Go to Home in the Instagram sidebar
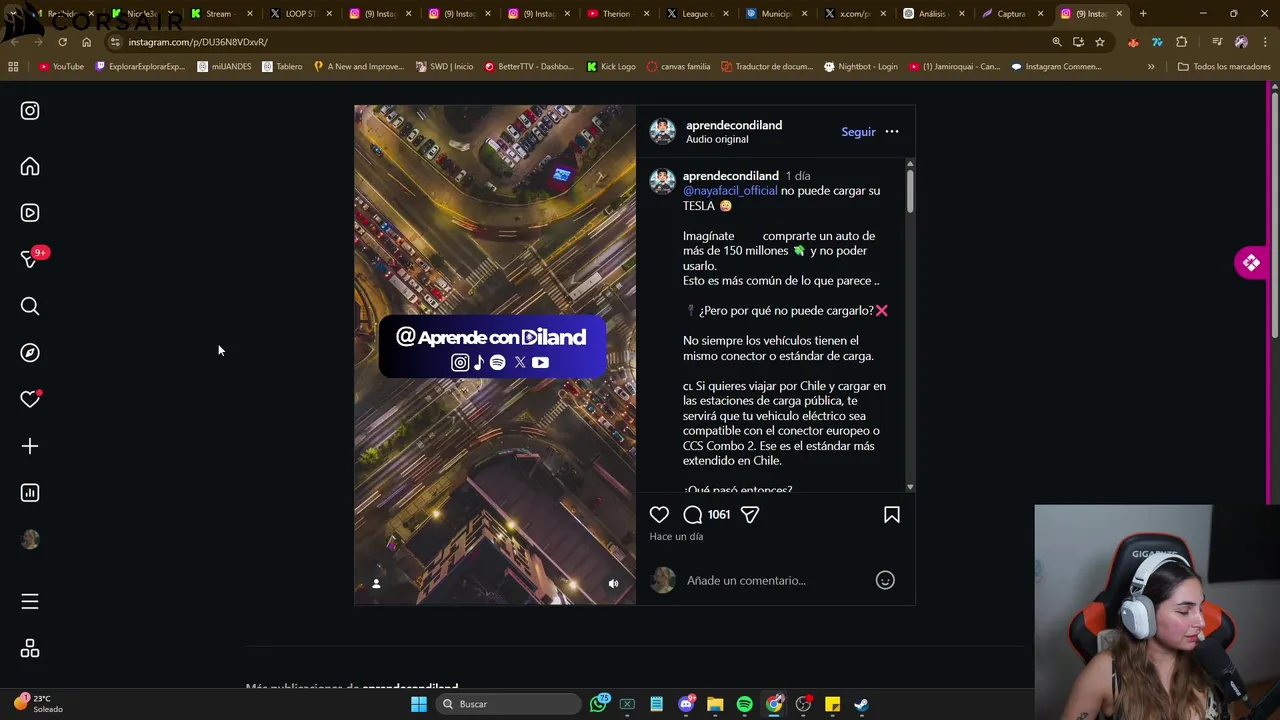The height and width of the screenshot is (720, 1280). pyautogui.click(x=30, y=167)
